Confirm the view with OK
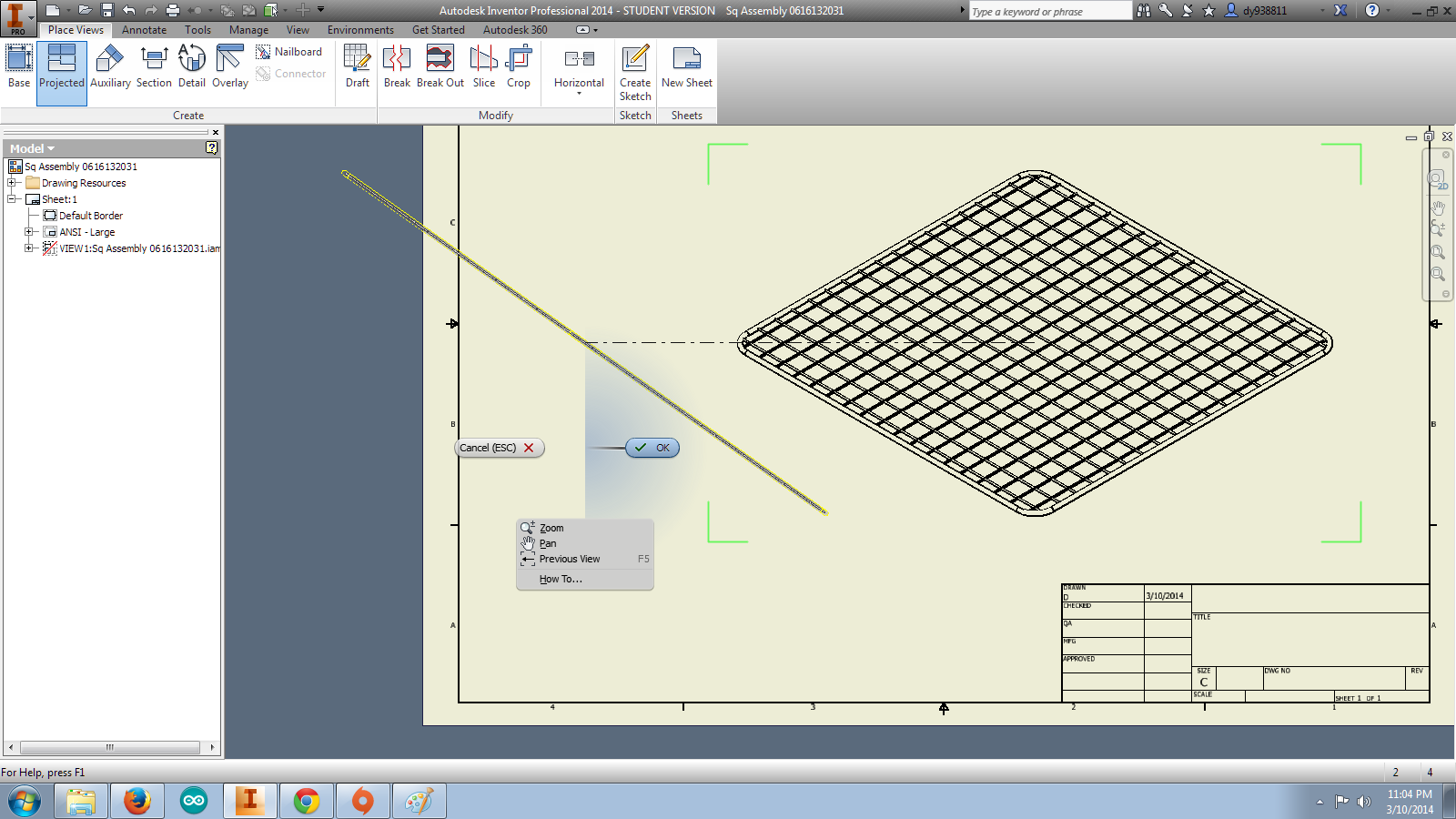The image size is (1456, 819). [652, 448]
